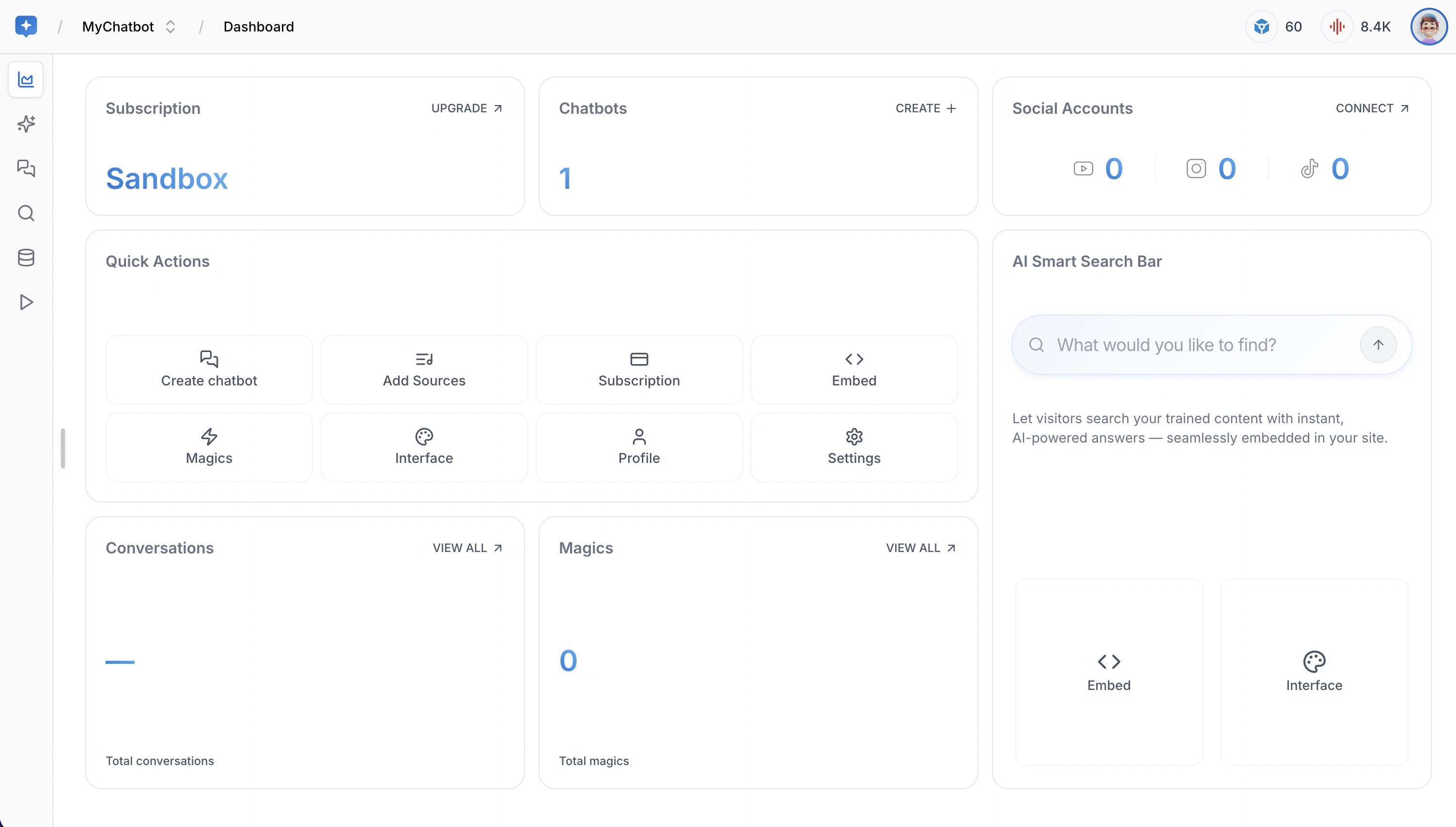Click CONNECT link in Social Accounts
Screen dimensions: 1456x827
tap(1372, 108)
